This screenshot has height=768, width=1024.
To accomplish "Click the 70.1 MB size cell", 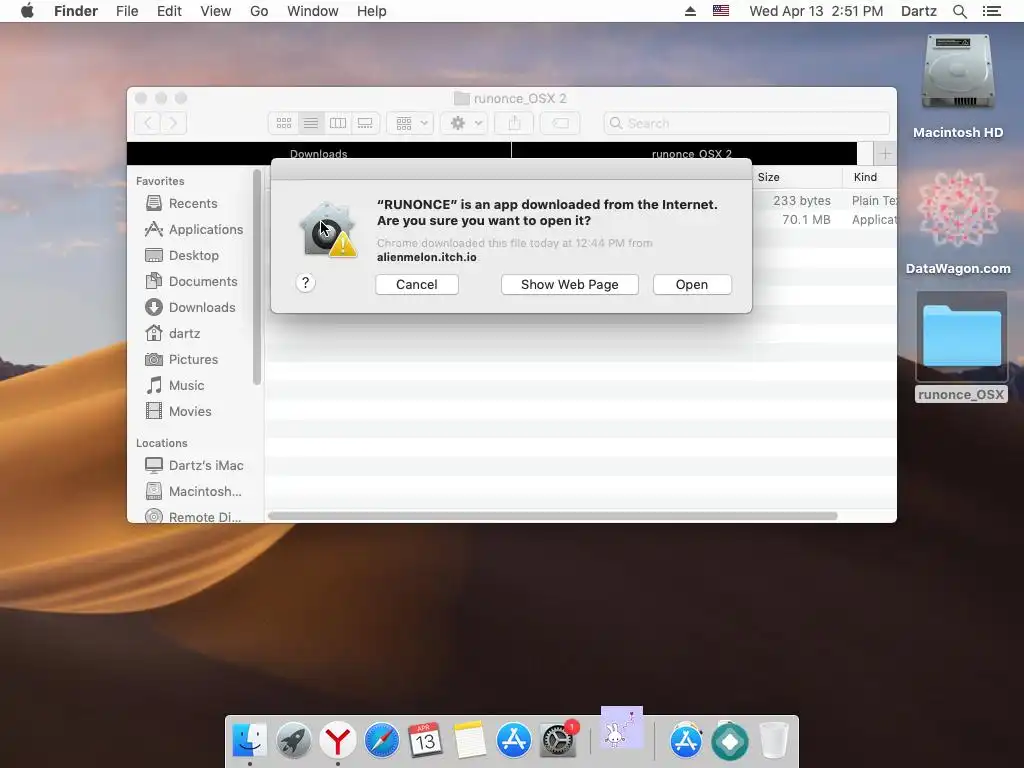I will (806, 219).
